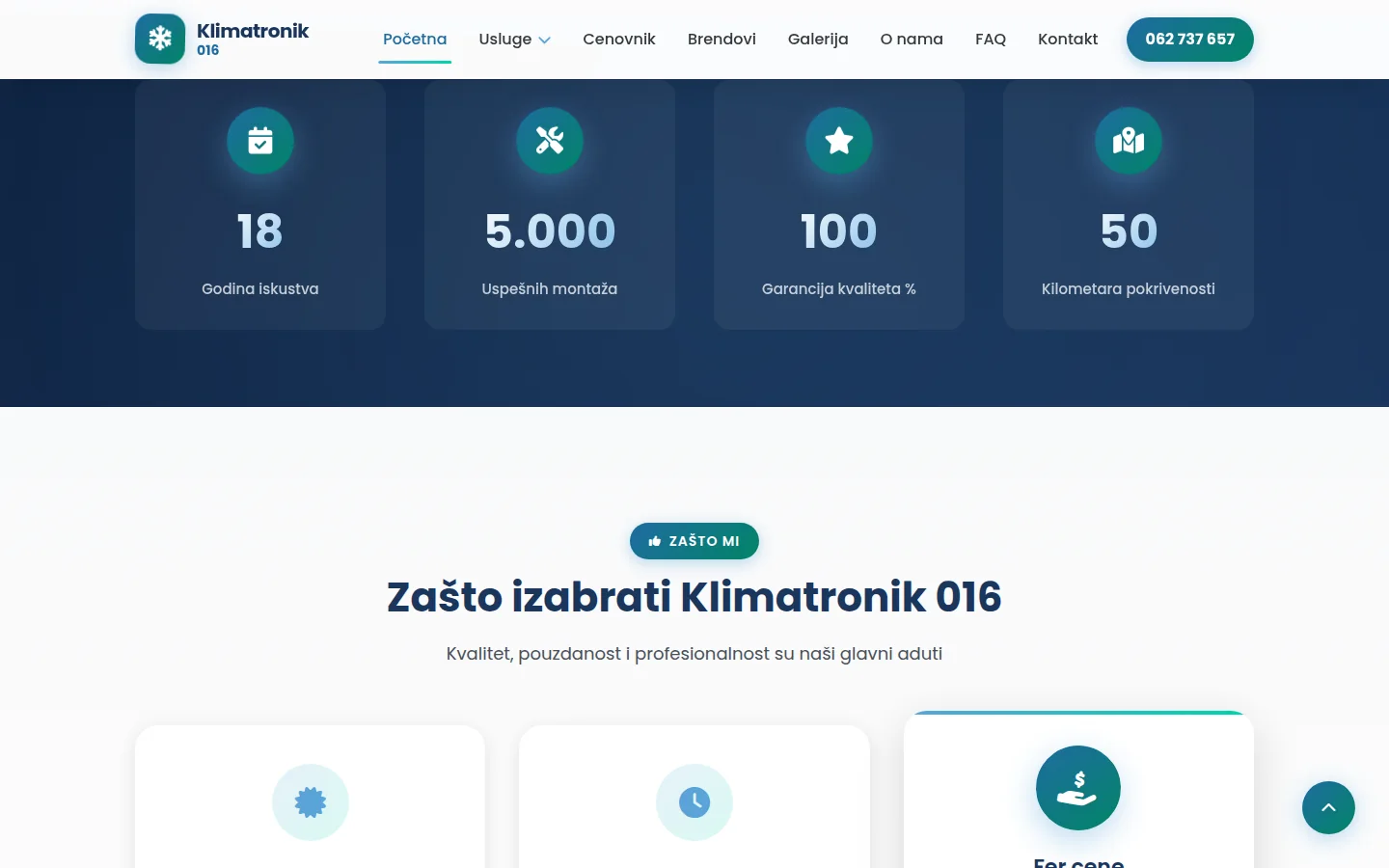1389x868 pixels.
Task: Click the clock icon in middle card
Action: 694,802
